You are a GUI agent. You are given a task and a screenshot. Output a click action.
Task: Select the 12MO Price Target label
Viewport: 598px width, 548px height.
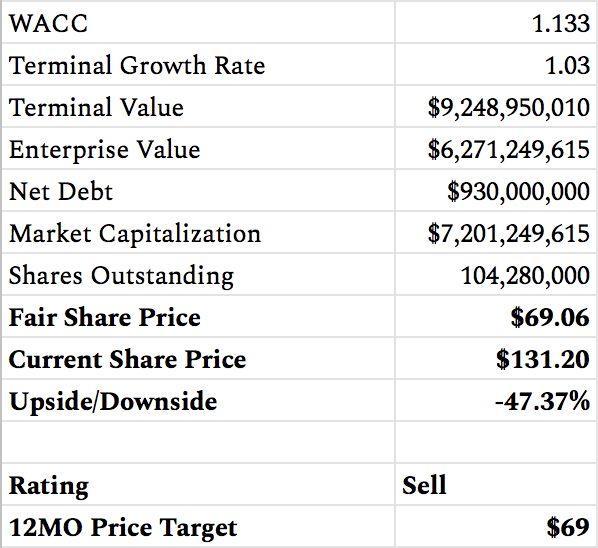click(x=123, y=528)
